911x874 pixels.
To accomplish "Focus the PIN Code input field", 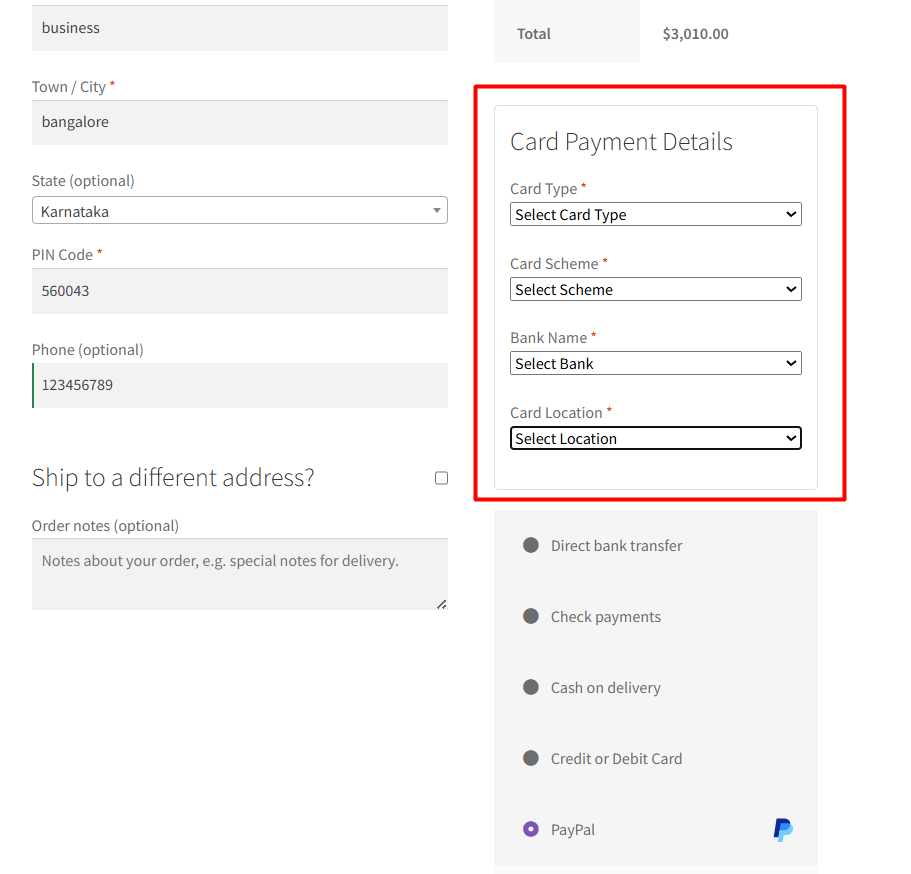I will (x=239, y=291).
